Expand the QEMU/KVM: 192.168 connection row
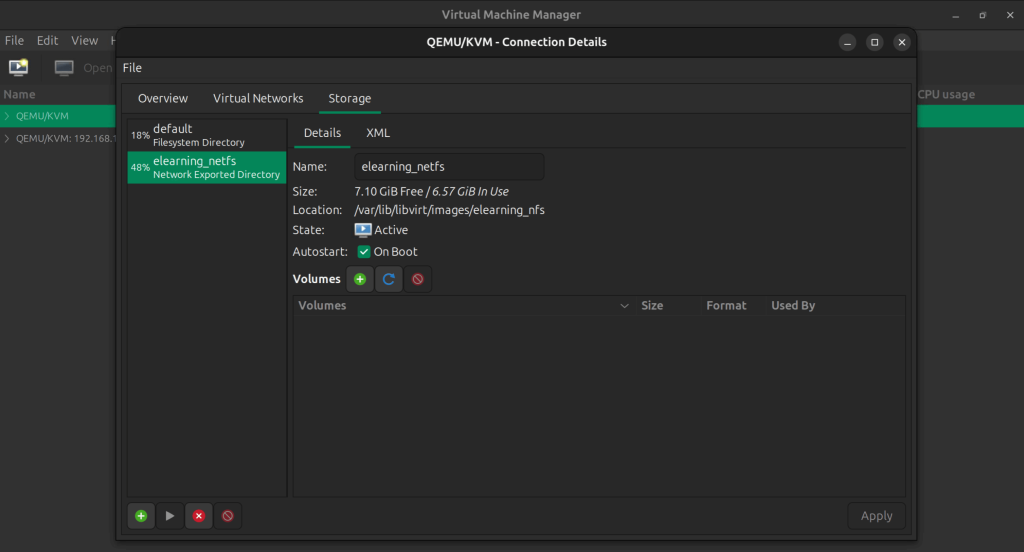This screenshot has width=1024, height=552. (7, 138)
